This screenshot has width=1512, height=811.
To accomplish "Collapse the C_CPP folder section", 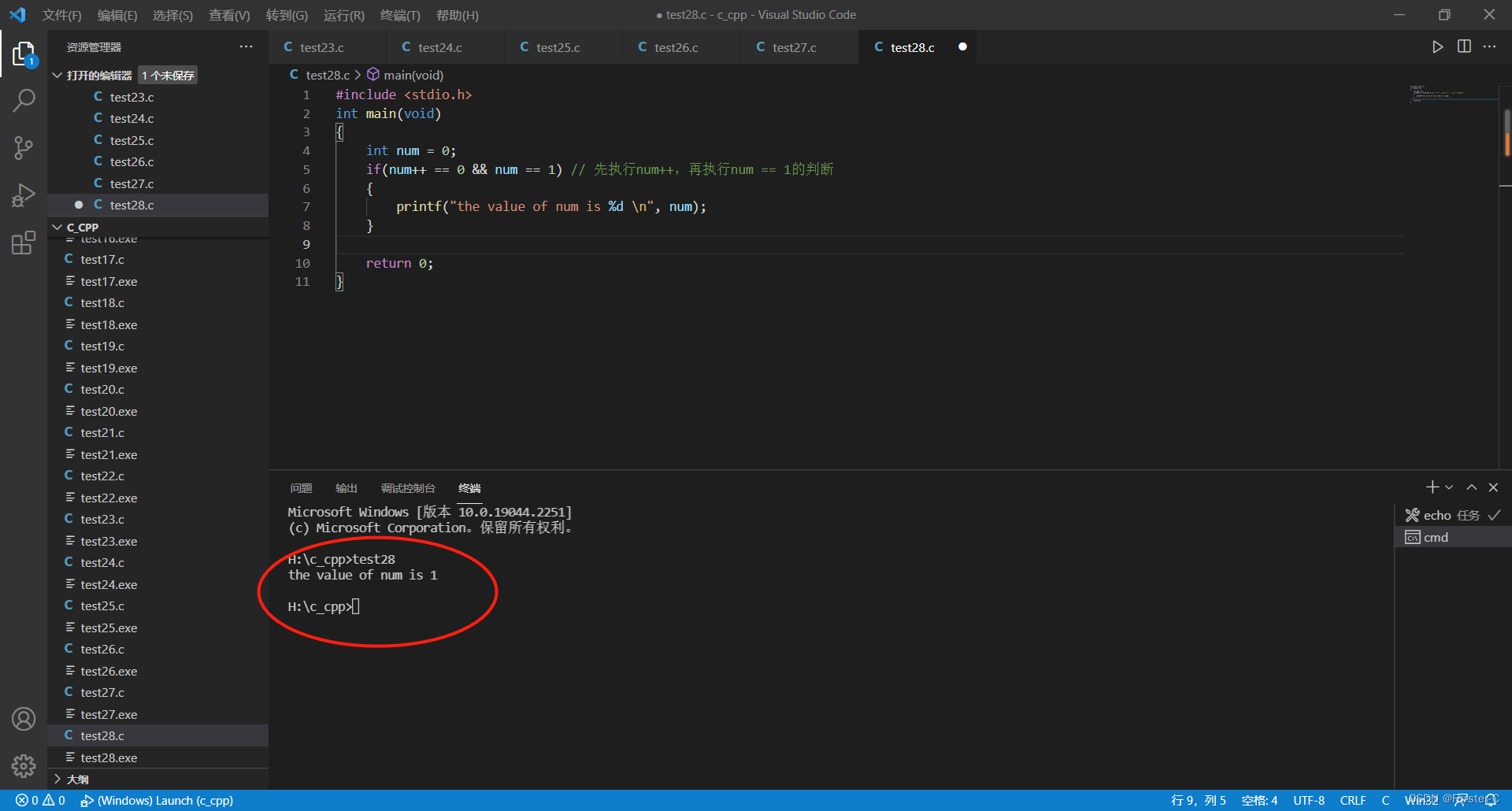I will pos(57,227).
